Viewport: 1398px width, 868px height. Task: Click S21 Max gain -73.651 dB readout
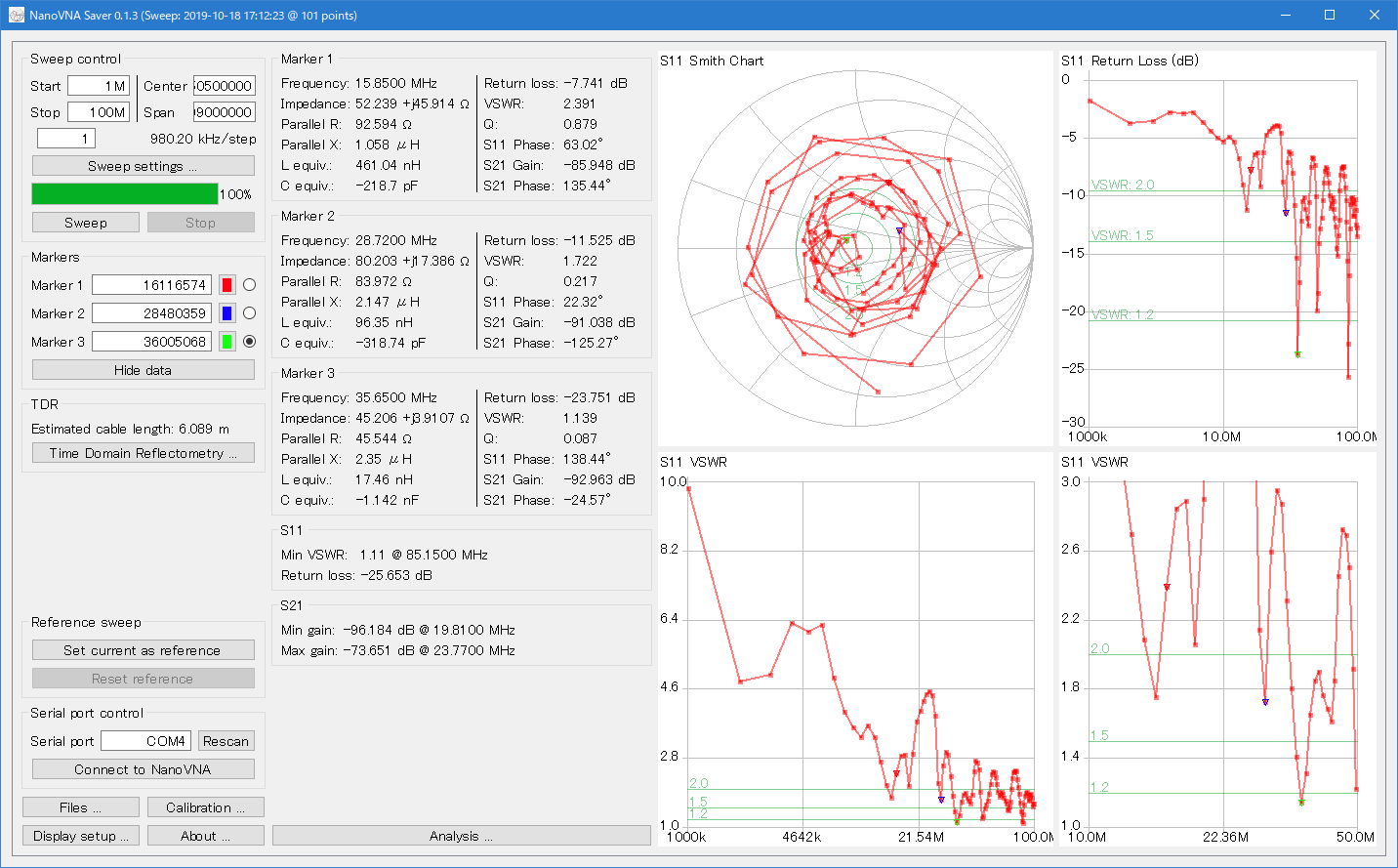[x=398, y=650]
